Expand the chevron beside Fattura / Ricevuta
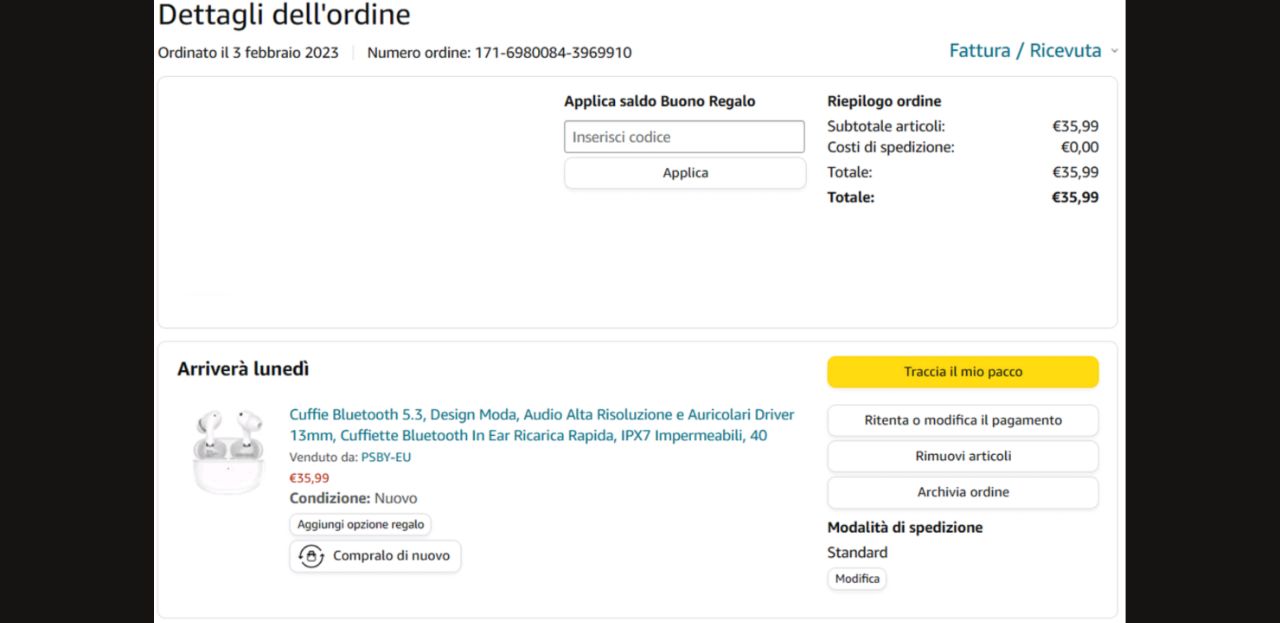 coord(1114,51)
